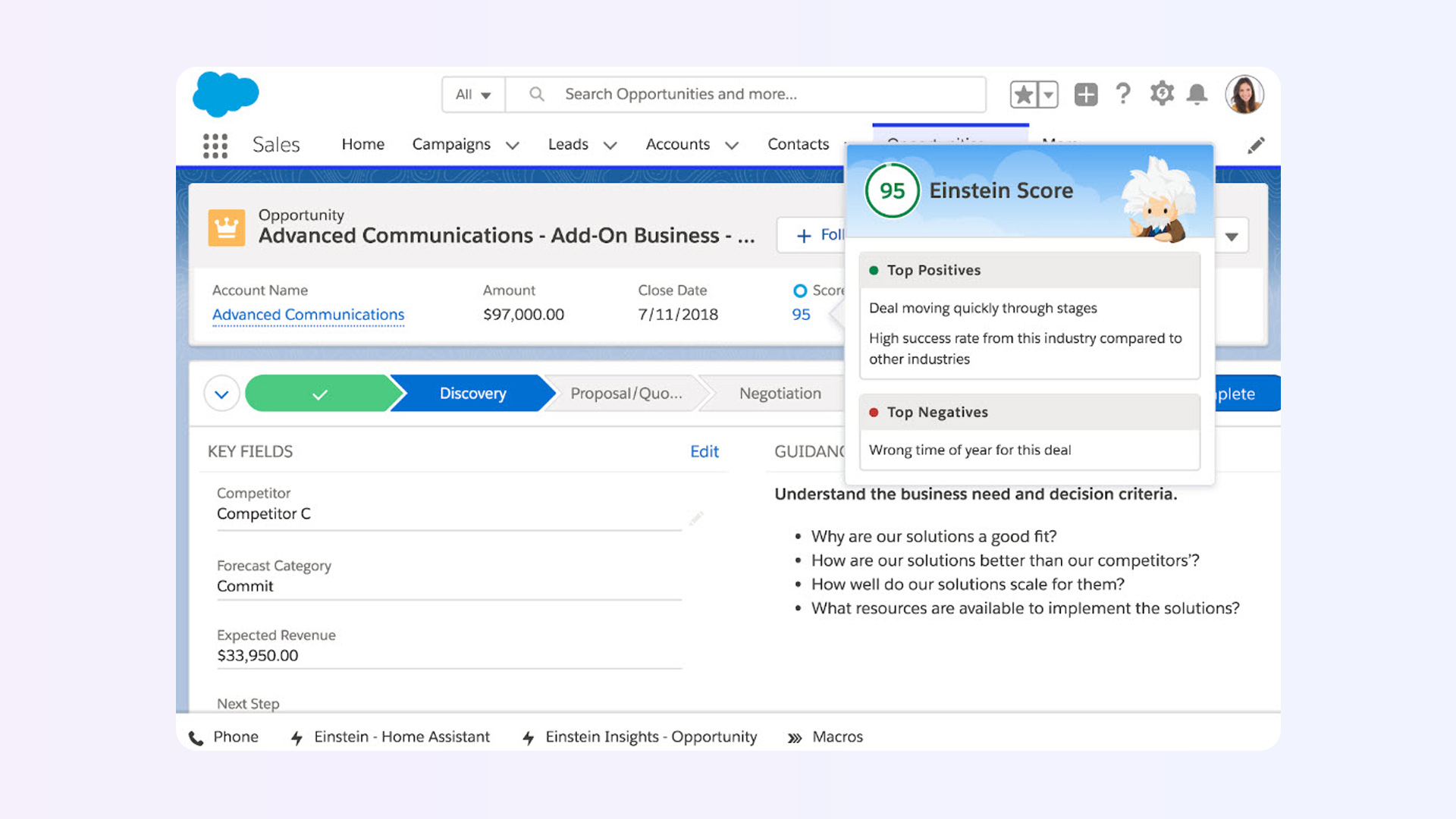Open the App Launcher grid icon
The image size is (1456, 819).
pyautogui.click(x=215, y=146)
